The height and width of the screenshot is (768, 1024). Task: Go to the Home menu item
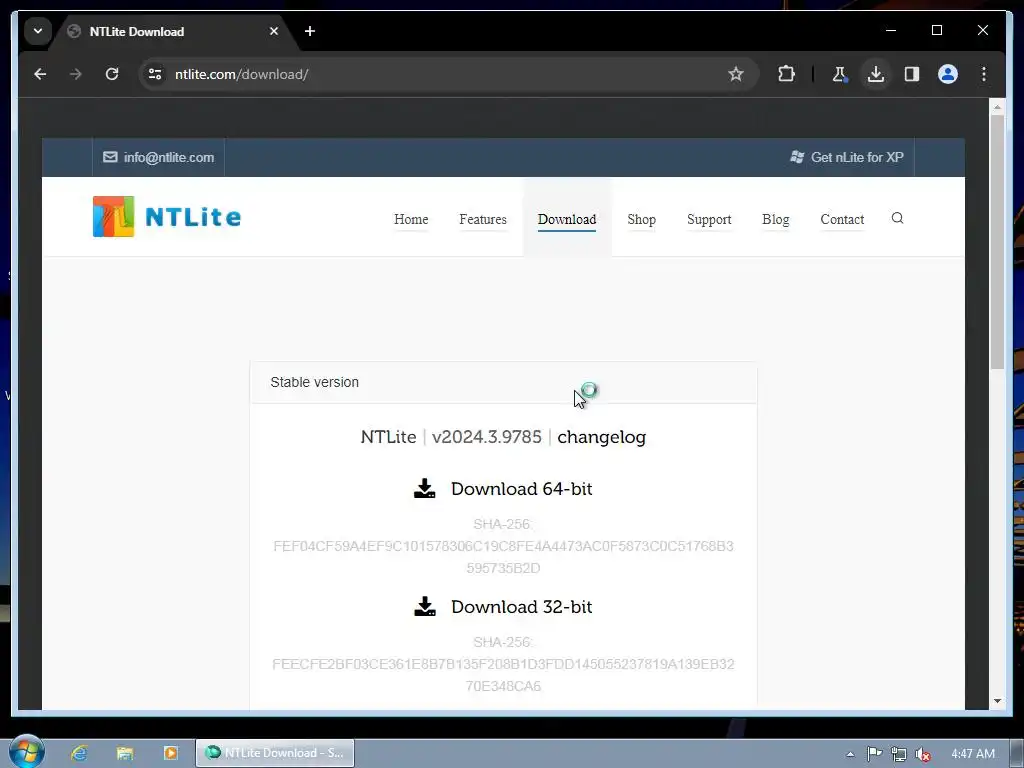click(x=411, y=219)
